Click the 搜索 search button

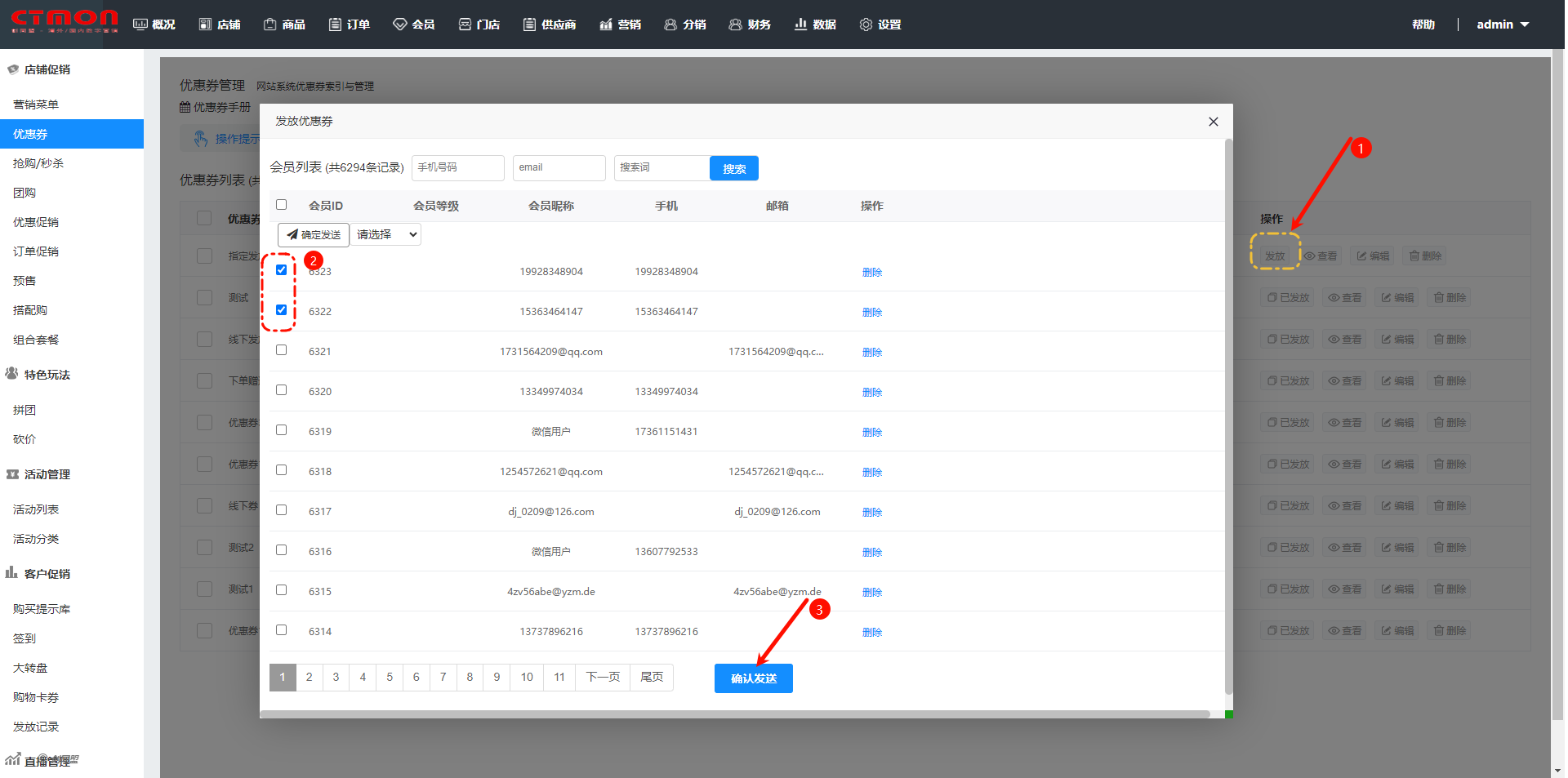click(733, 168)
